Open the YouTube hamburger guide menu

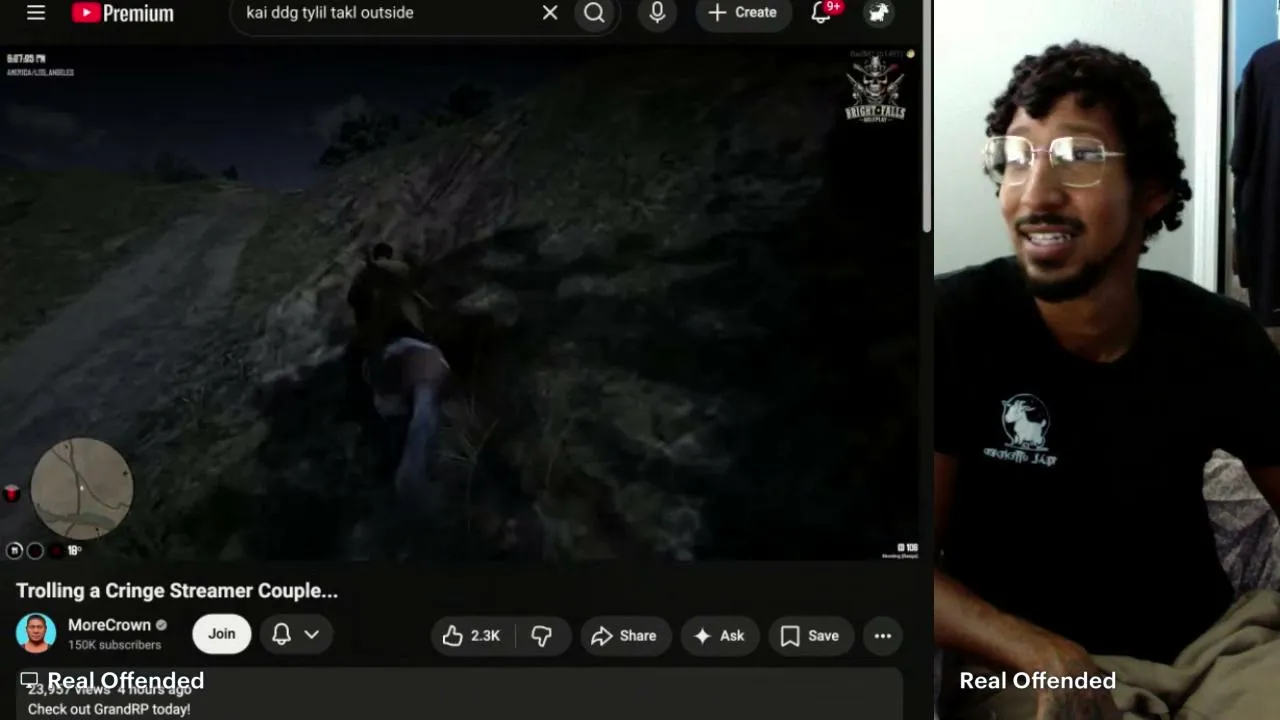(x=36, y=13)
